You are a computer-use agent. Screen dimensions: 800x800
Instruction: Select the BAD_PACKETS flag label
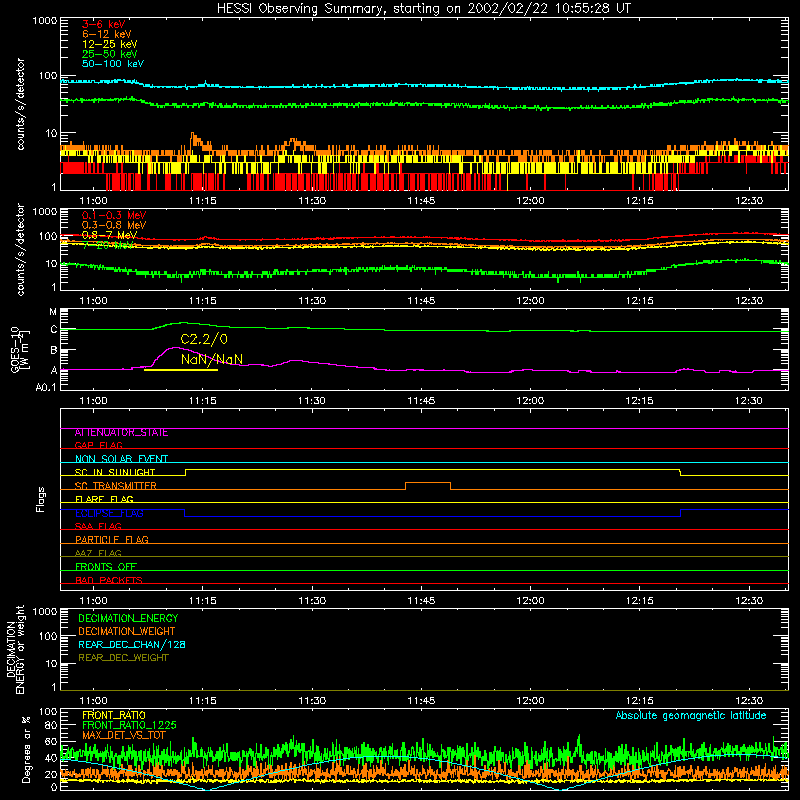[109, 580]
